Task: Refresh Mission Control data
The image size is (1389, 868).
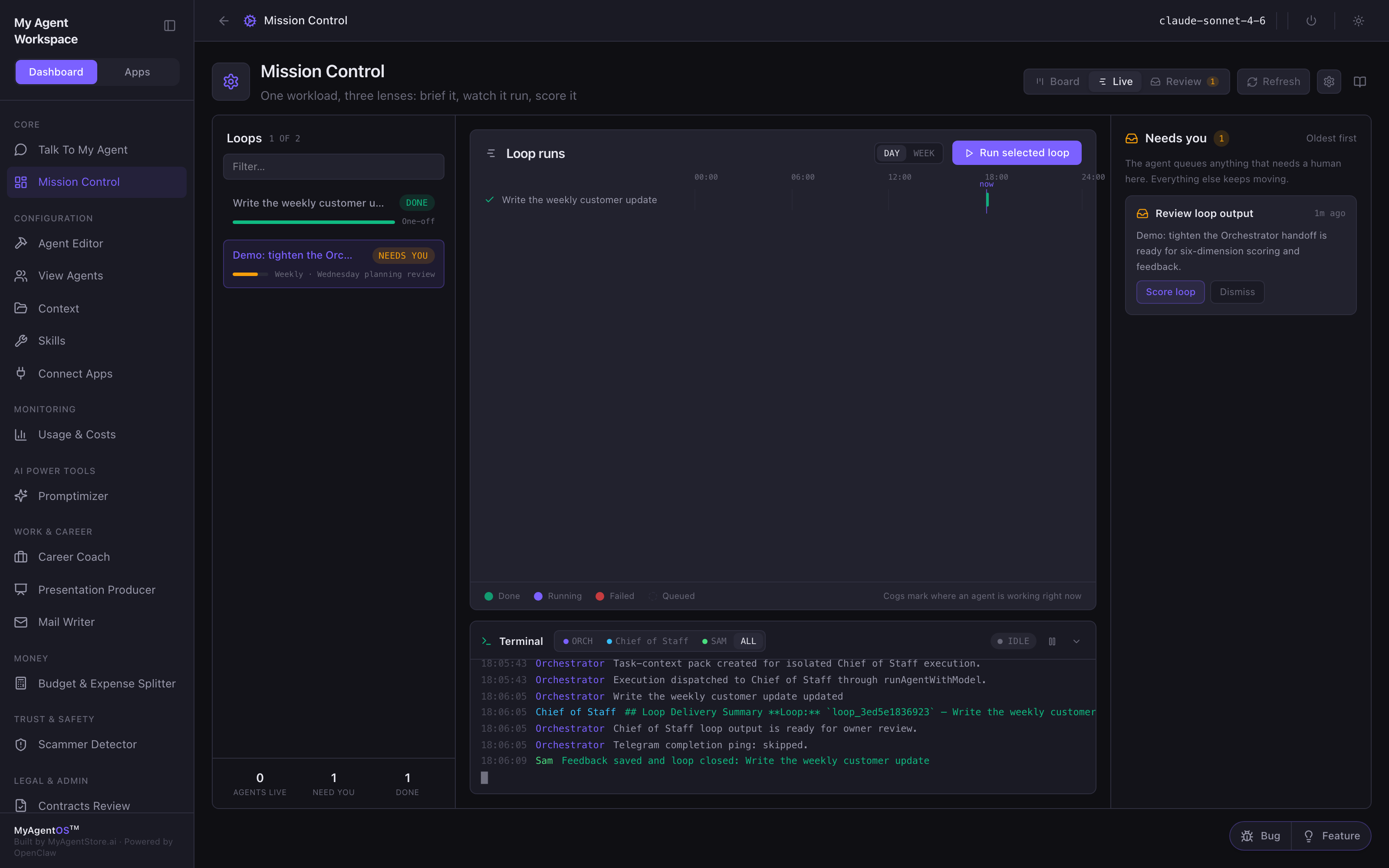Action: coord(1273,82)
